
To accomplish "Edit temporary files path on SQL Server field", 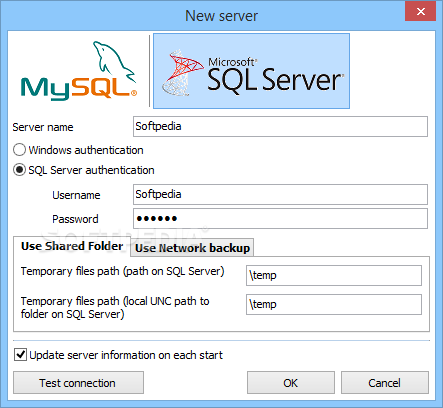I will click(x=334, y=275).
